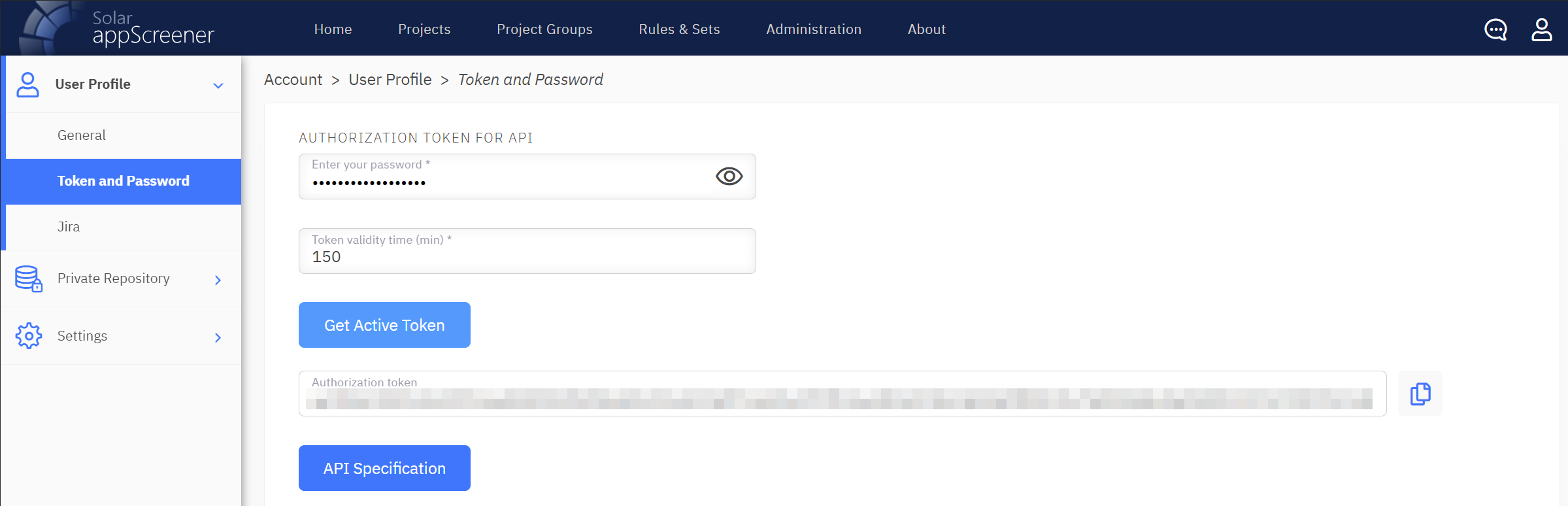Click the Solar appScreener logo
Image resolution: width=1568 pixels, height=506 pixels.
pyautogui.click(x=118, y=28)
